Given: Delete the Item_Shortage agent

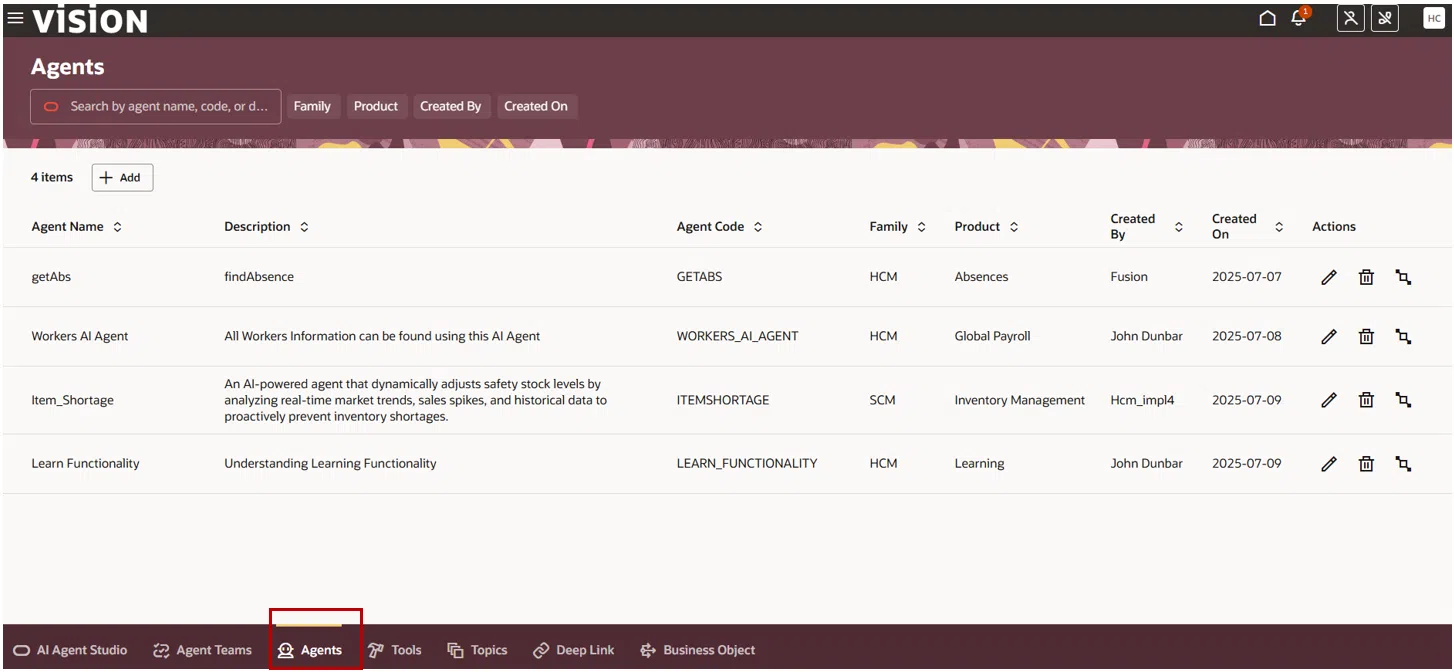Looking at the screenshot, I should click(x=1366, y=400).
